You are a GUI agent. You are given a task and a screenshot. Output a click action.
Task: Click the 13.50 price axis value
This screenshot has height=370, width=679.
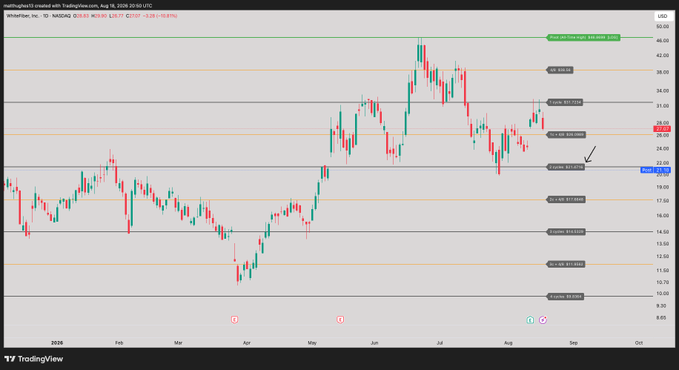[662, 244]
